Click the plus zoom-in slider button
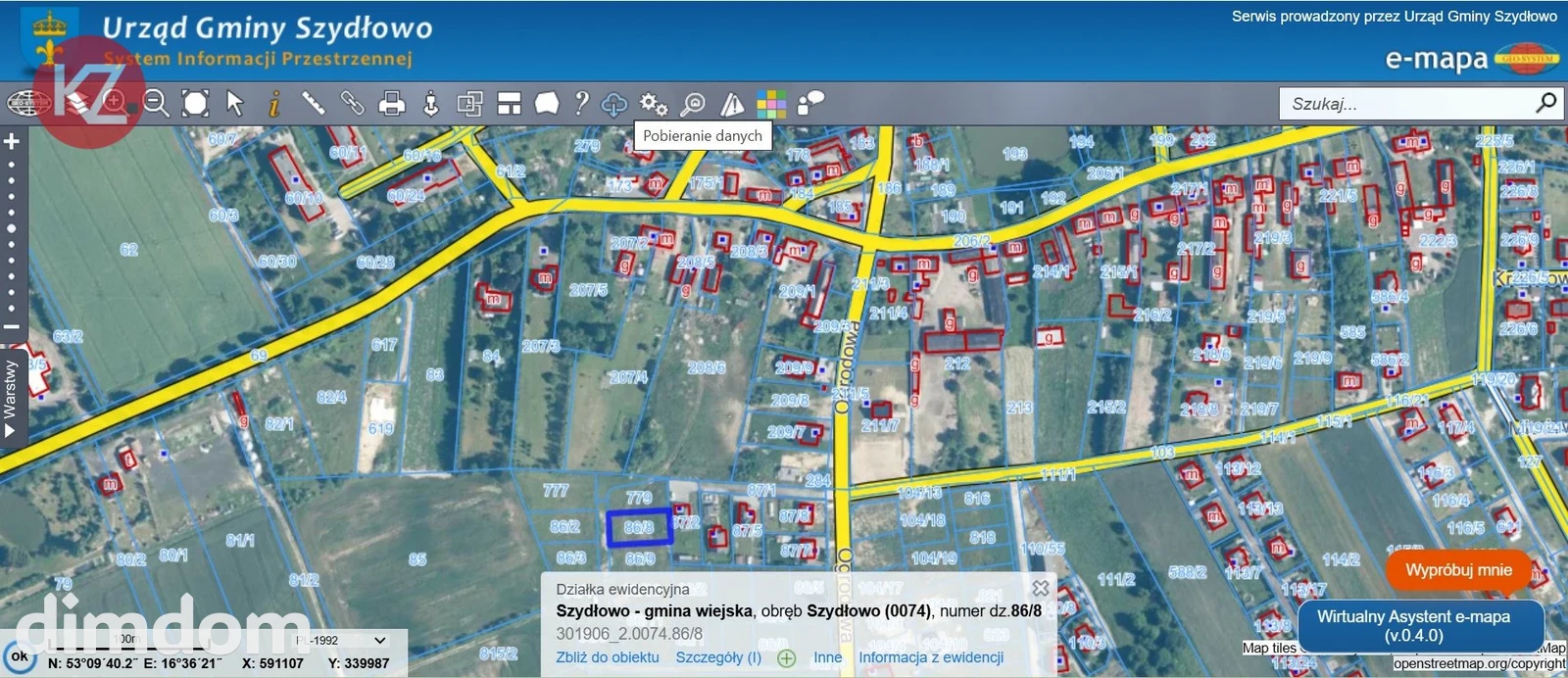Viewport: 1568px width, 678px height. pyautogui.click(x=12, y=142)
